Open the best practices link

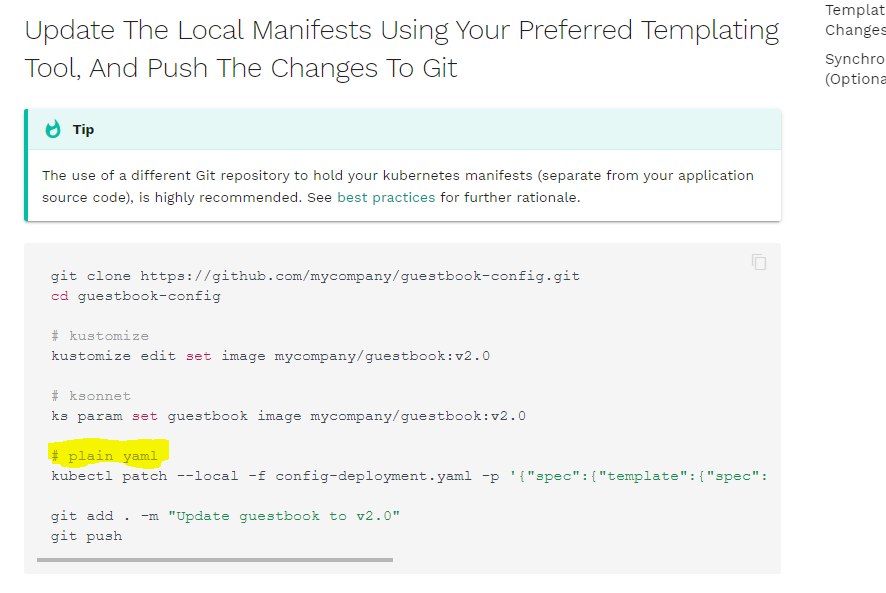tap(386, 197)
